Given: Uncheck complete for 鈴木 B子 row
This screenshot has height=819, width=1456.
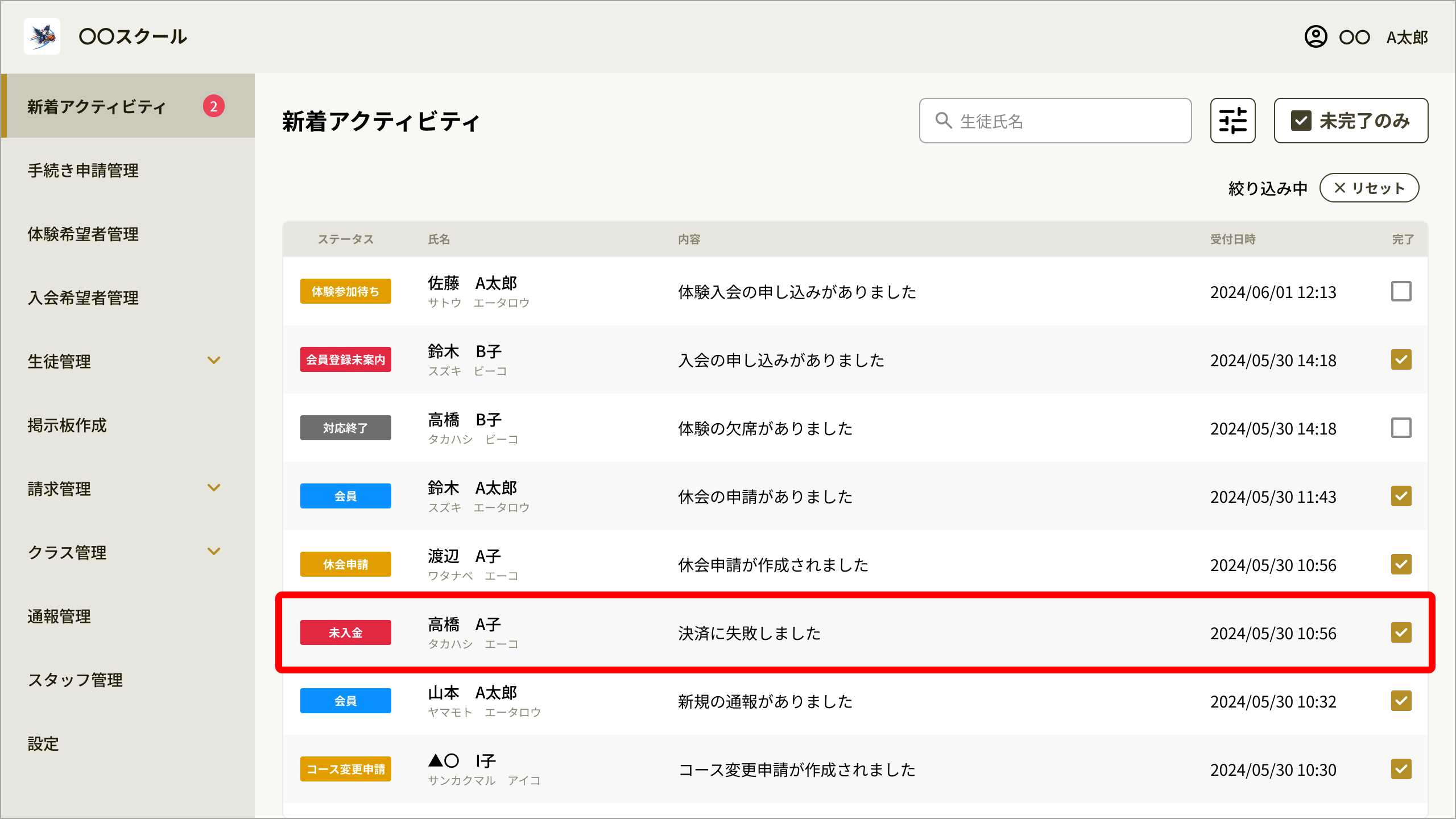Looking at the screenshot, I should pyautogui.click(x=1401, y=359).
